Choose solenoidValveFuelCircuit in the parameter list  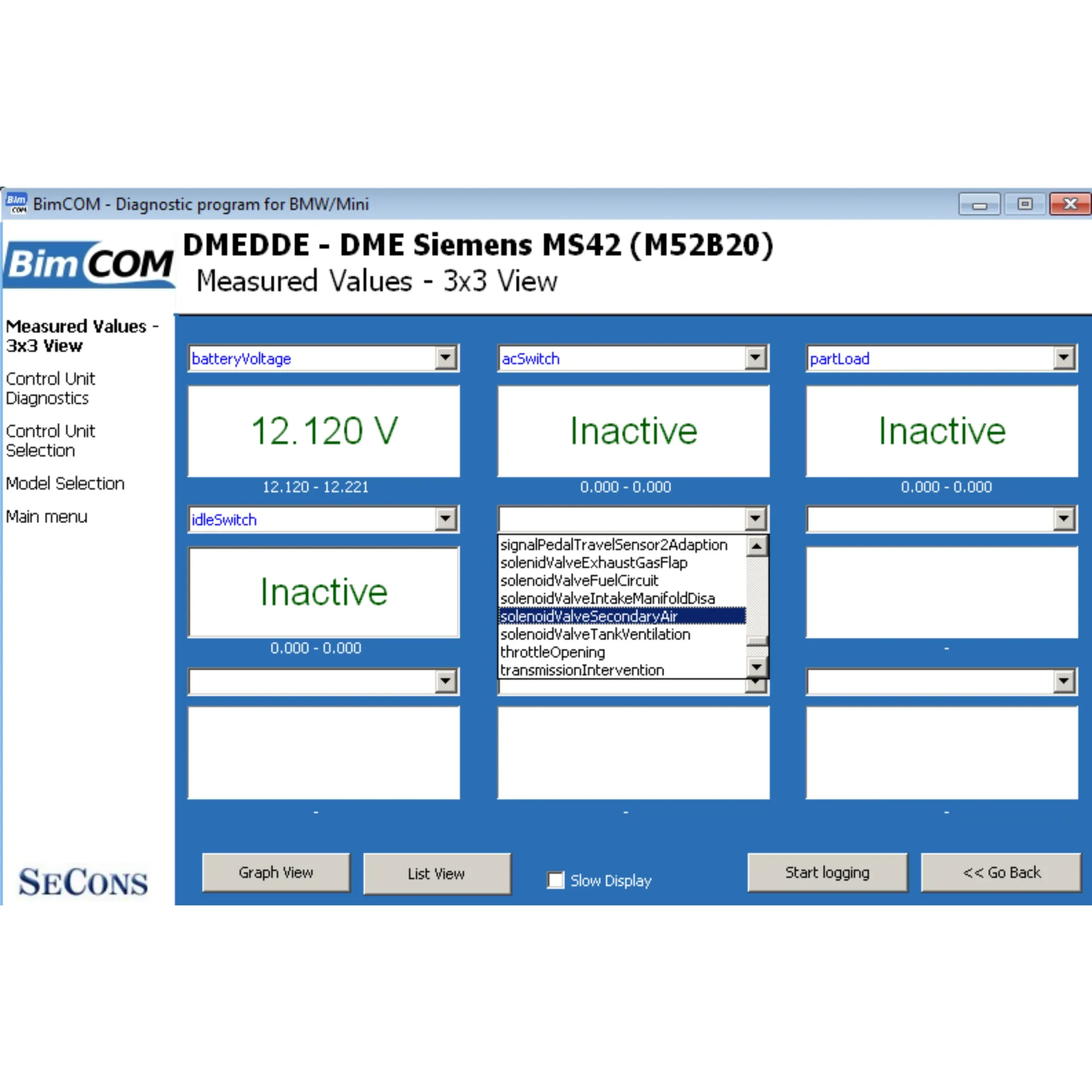coord(578,580)
